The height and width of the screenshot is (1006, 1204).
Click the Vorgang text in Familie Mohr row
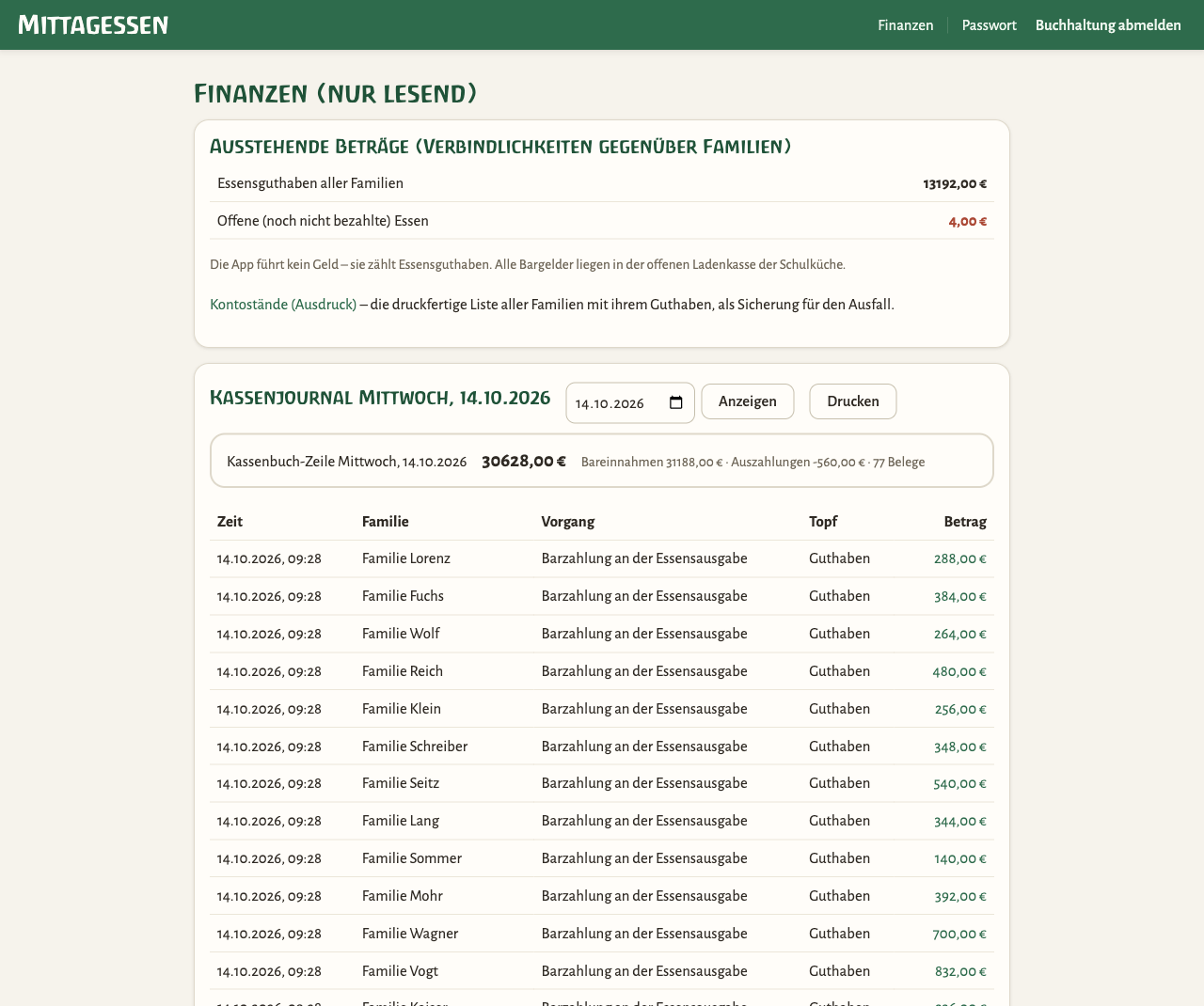644,896
